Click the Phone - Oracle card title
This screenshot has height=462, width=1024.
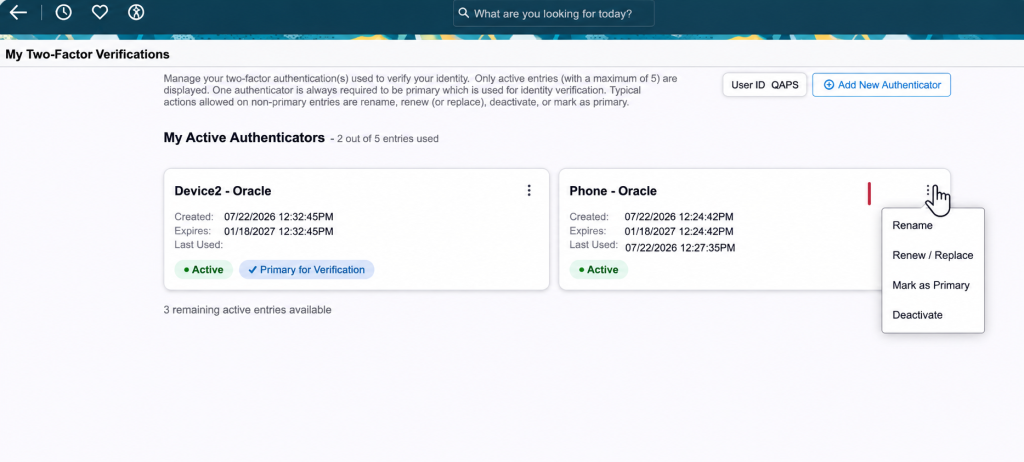(x=613, y=191)
